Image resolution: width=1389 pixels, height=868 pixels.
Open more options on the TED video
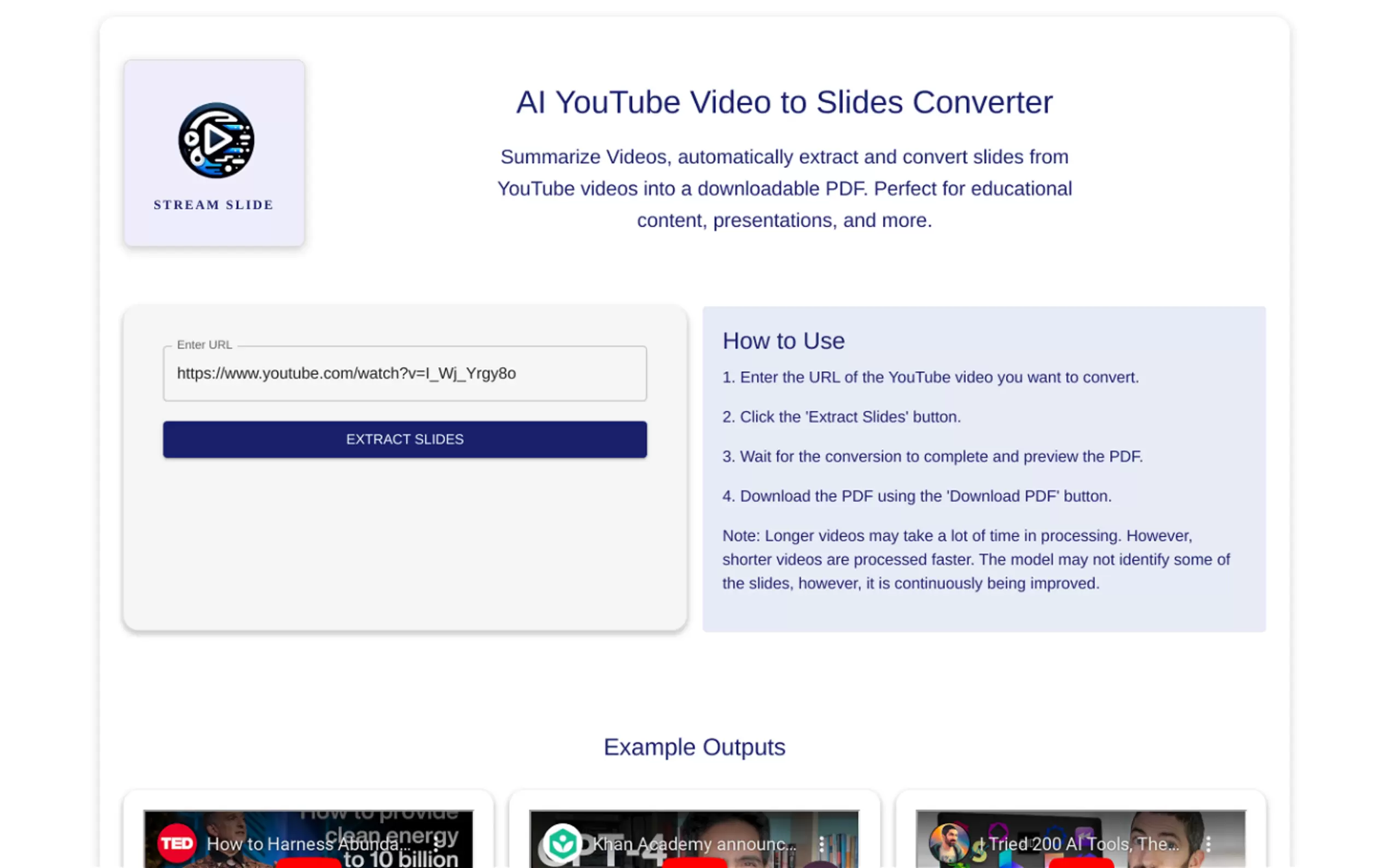pos(436,844)
